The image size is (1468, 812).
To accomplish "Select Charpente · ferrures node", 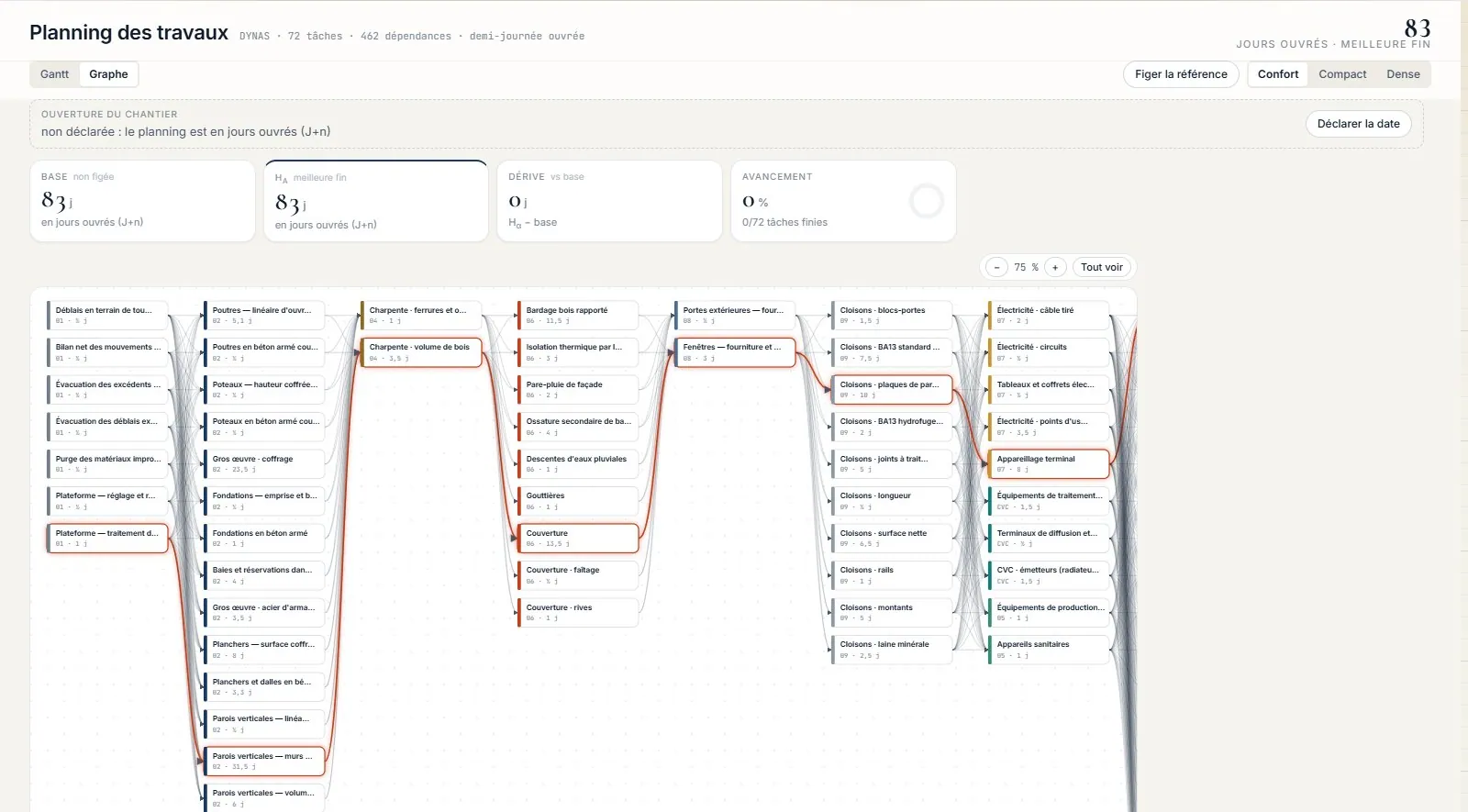I will point(421,315).
